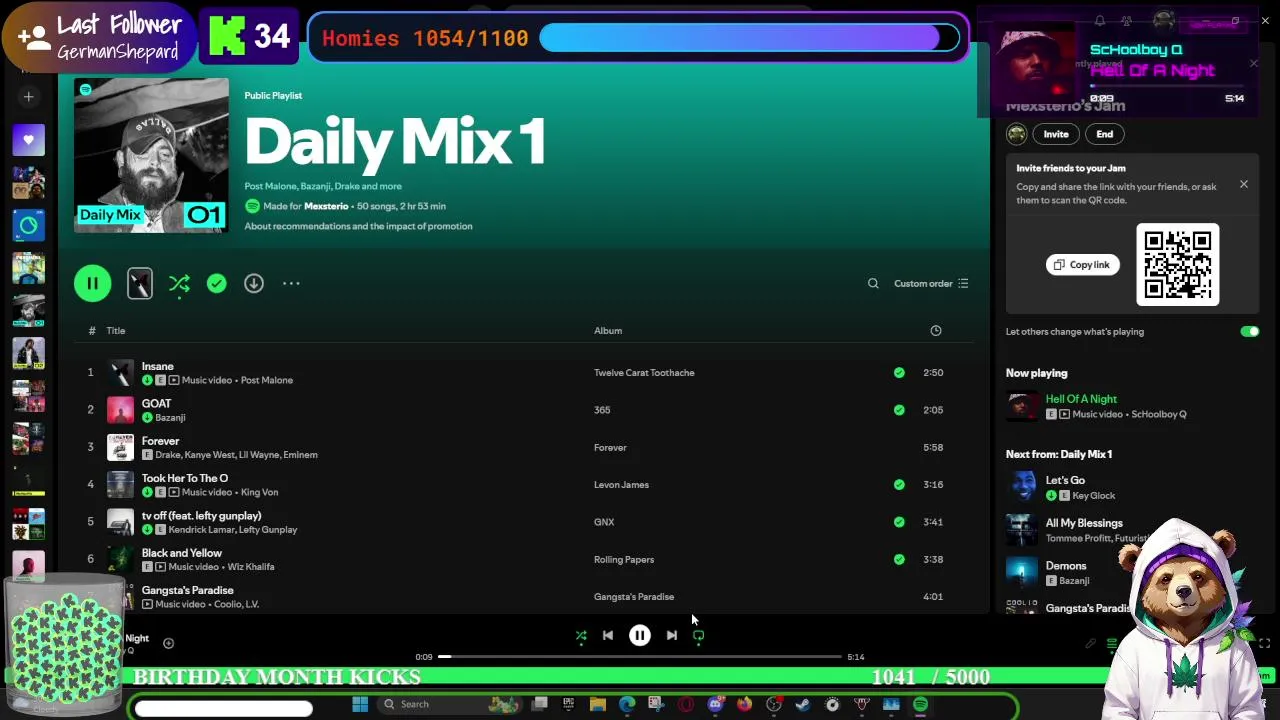1280x720 pixels.
Task: Seek on the song progress bar
Action: click(640, 657)
